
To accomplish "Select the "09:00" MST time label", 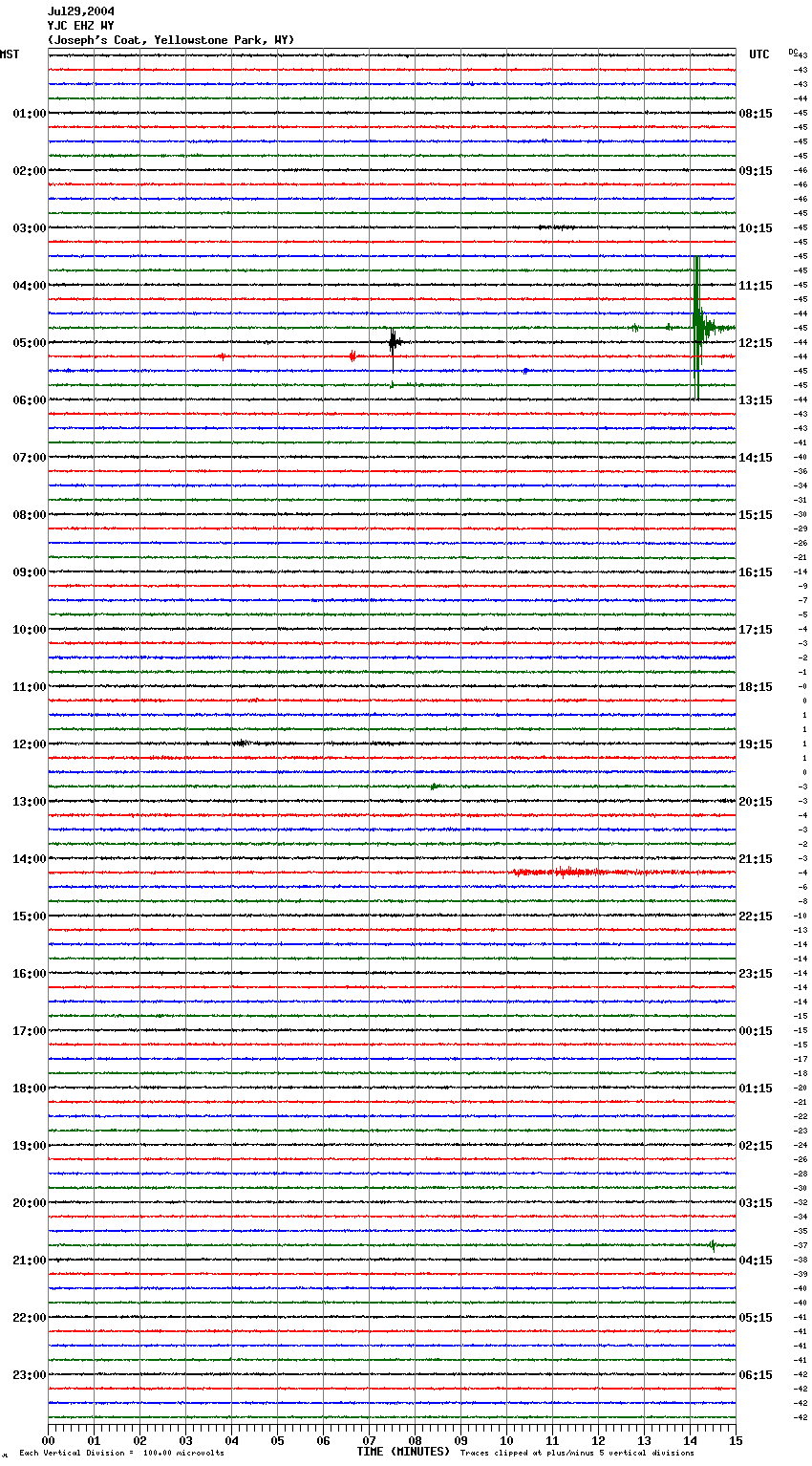I will coord(30,572).
